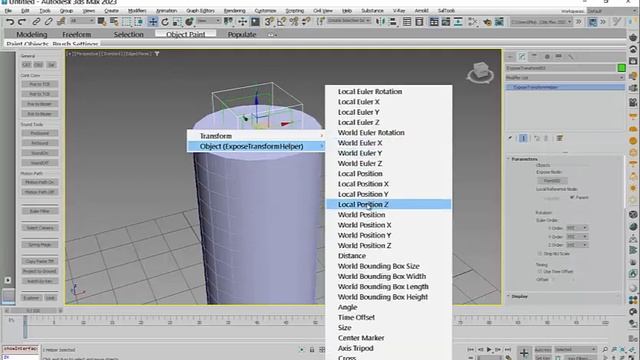Toggle the 3D Snaps icon
This screenshot has width=640, height=360.
coord(269,22)
